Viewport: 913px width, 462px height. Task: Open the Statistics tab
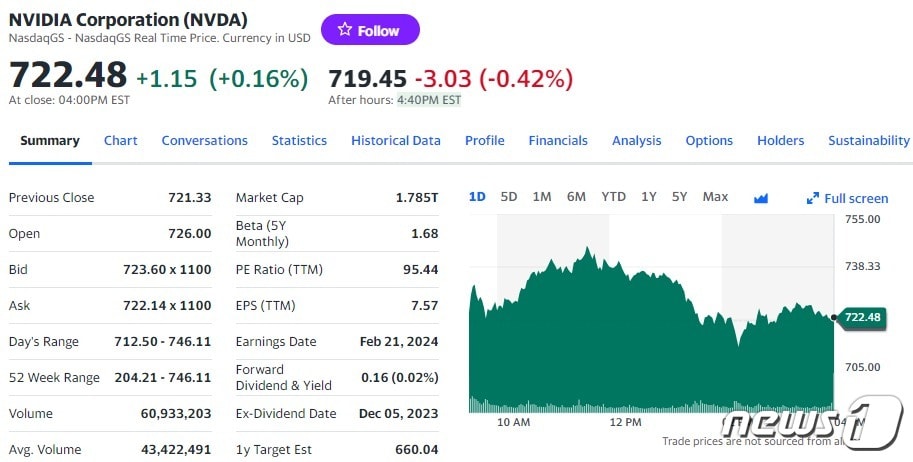[x=299, y=141]
